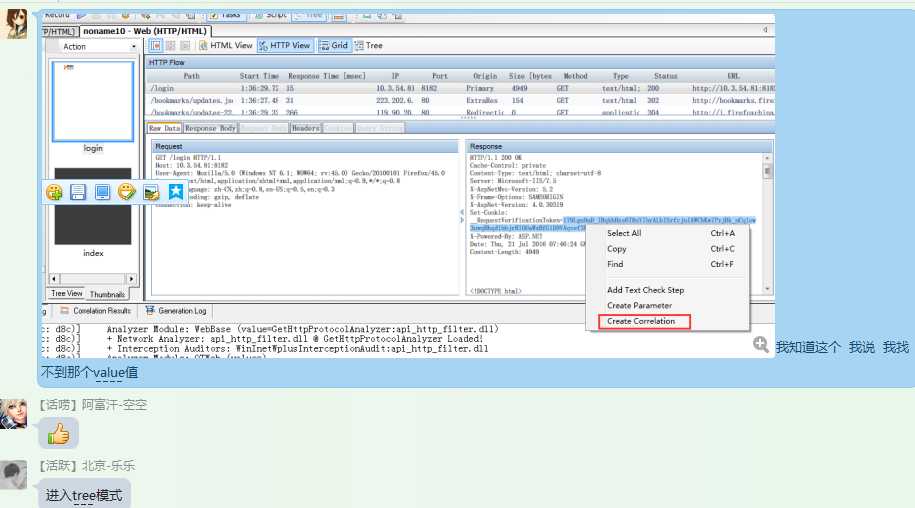Sort by the Status column header
This screenshot has width=915, height=508.
coord(666,76)
